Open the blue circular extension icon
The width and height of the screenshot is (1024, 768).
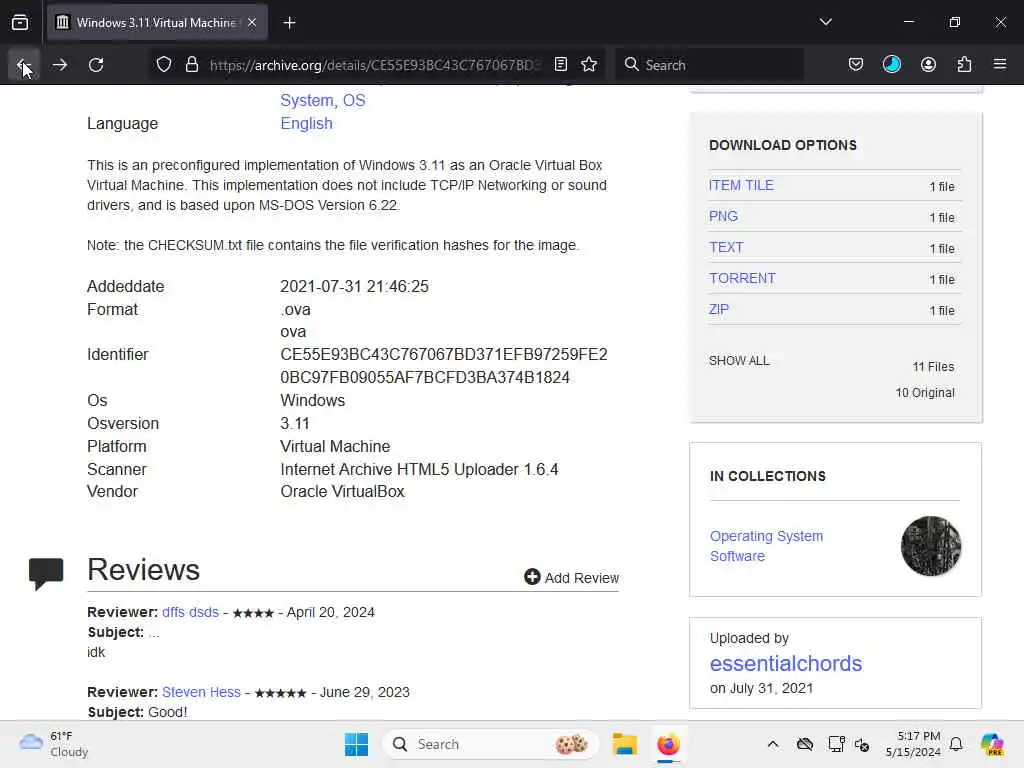891,65
